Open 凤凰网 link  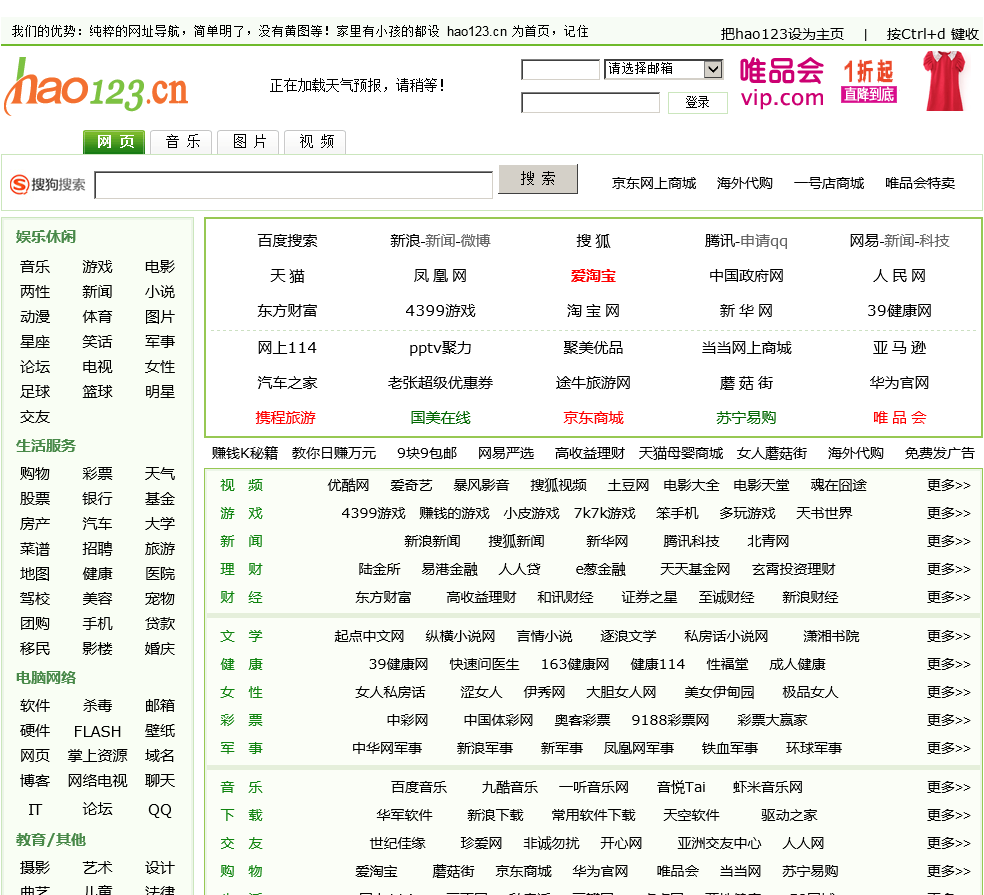[x=440, y=276]
